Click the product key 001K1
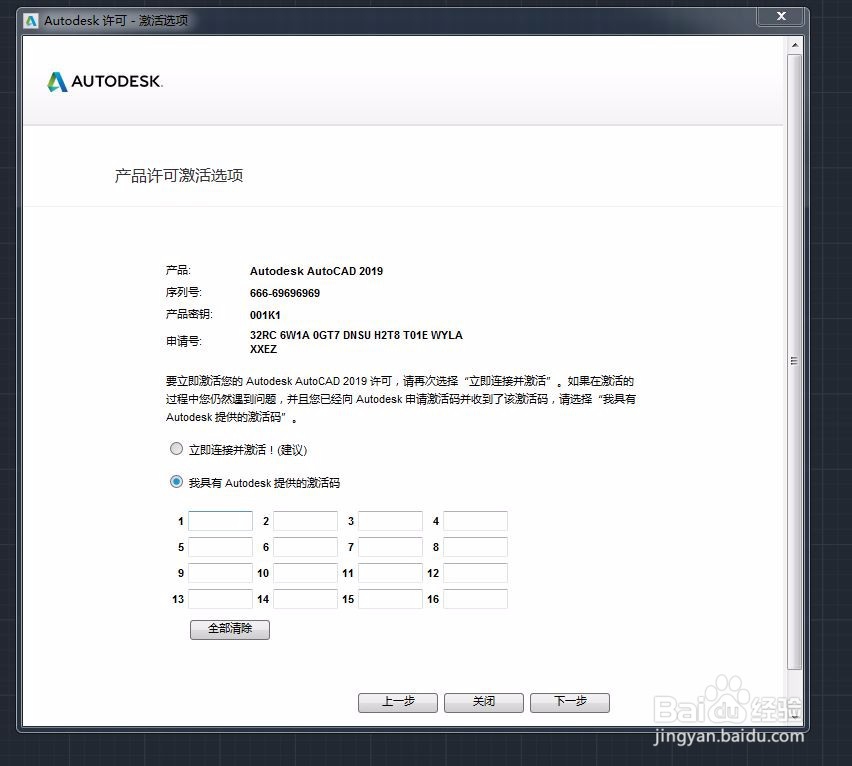This screenshot has width=852, height=766. pyautogui.click(x=265, y=315)
